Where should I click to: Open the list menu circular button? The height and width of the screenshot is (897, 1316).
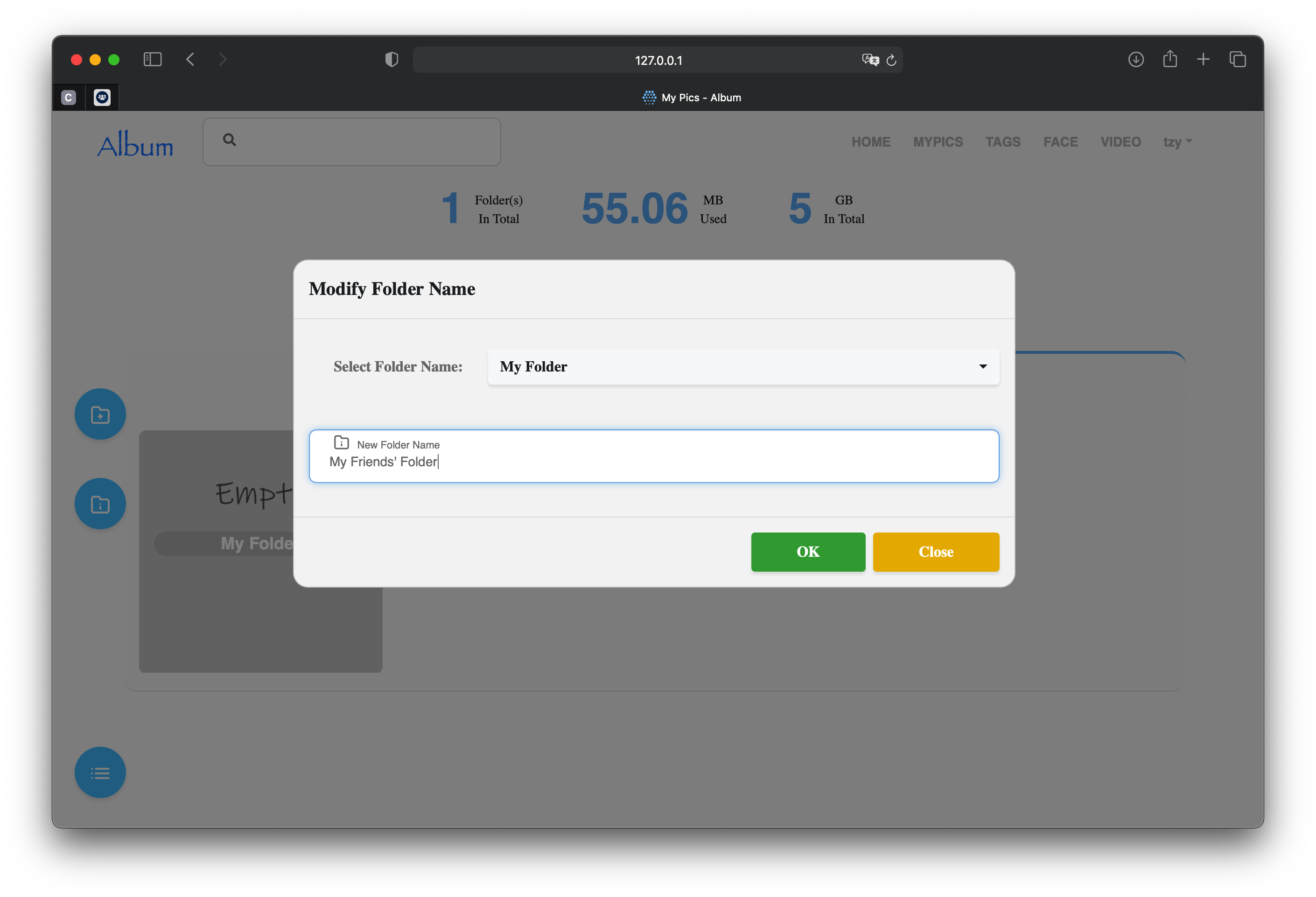[100, 772]
